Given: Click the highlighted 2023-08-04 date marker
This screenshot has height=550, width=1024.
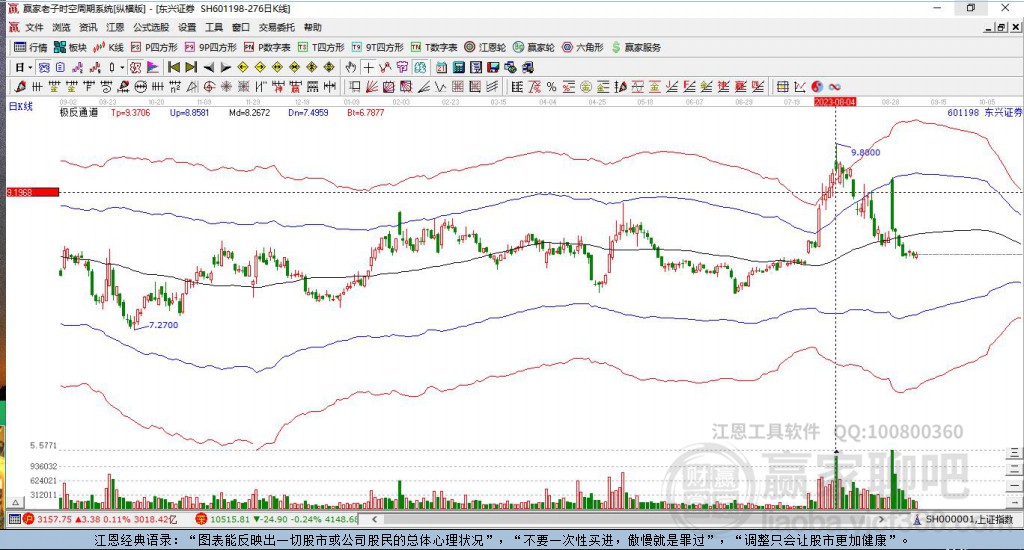Looking at the screenshot, I should (835, 102).
